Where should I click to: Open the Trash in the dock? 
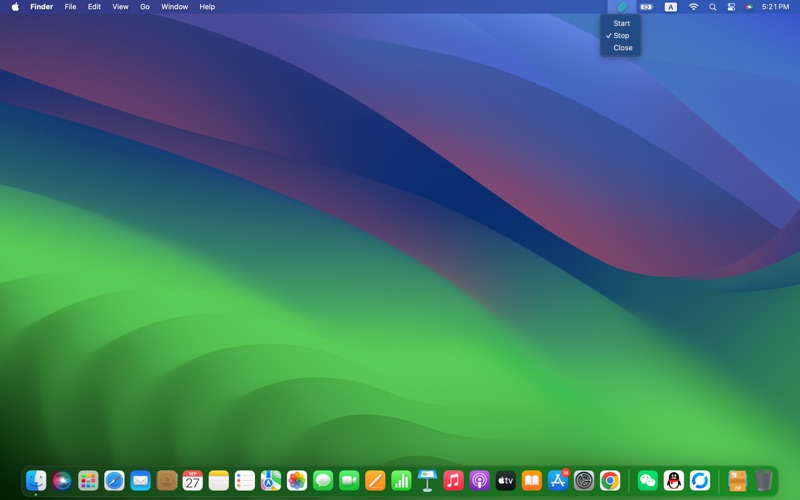(x=764, y=481)
